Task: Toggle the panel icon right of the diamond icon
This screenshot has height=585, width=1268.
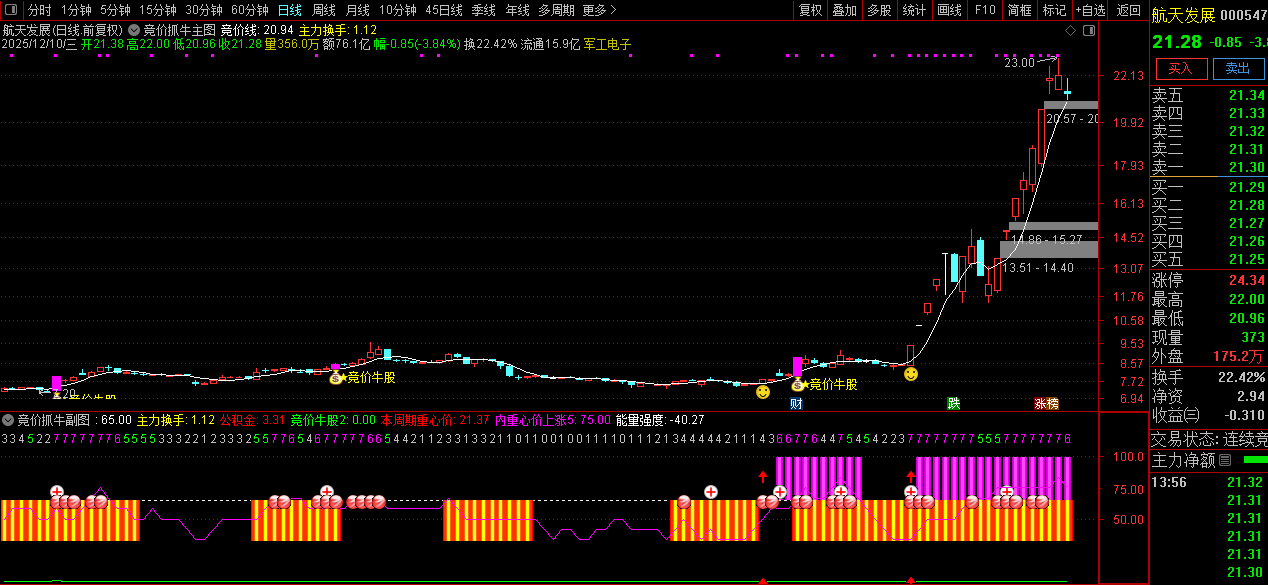Action: 1087,31
